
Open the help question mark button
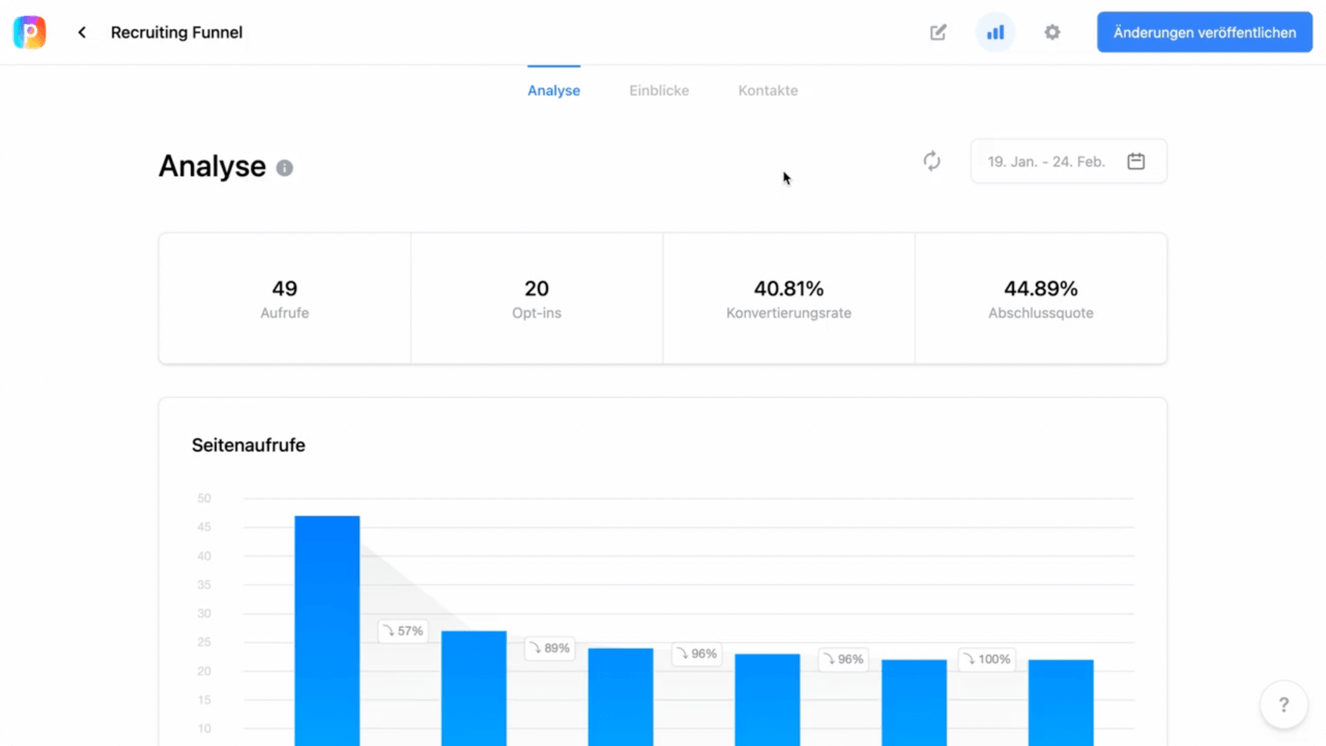(x=1284, y=705)
